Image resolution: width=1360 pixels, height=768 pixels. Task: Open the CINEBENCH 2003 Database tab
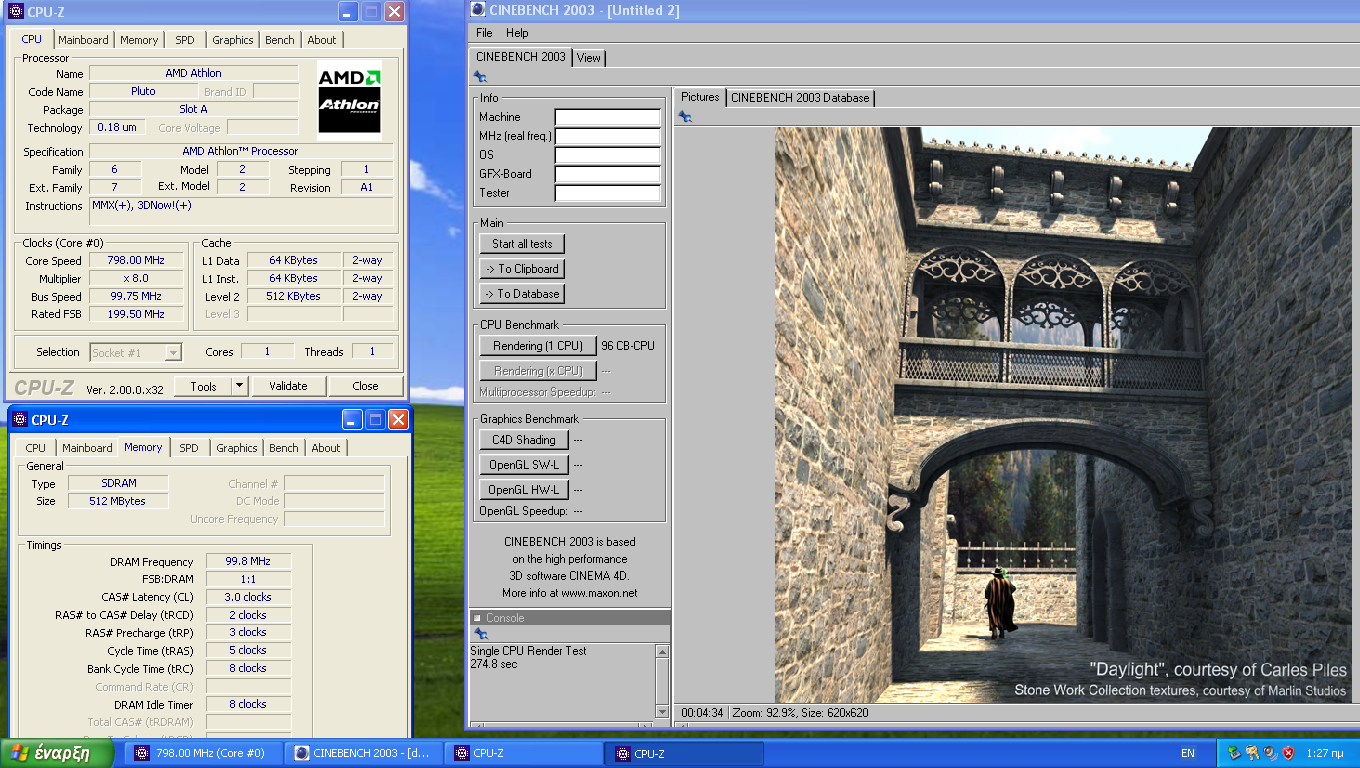click(x=800, y=98)
